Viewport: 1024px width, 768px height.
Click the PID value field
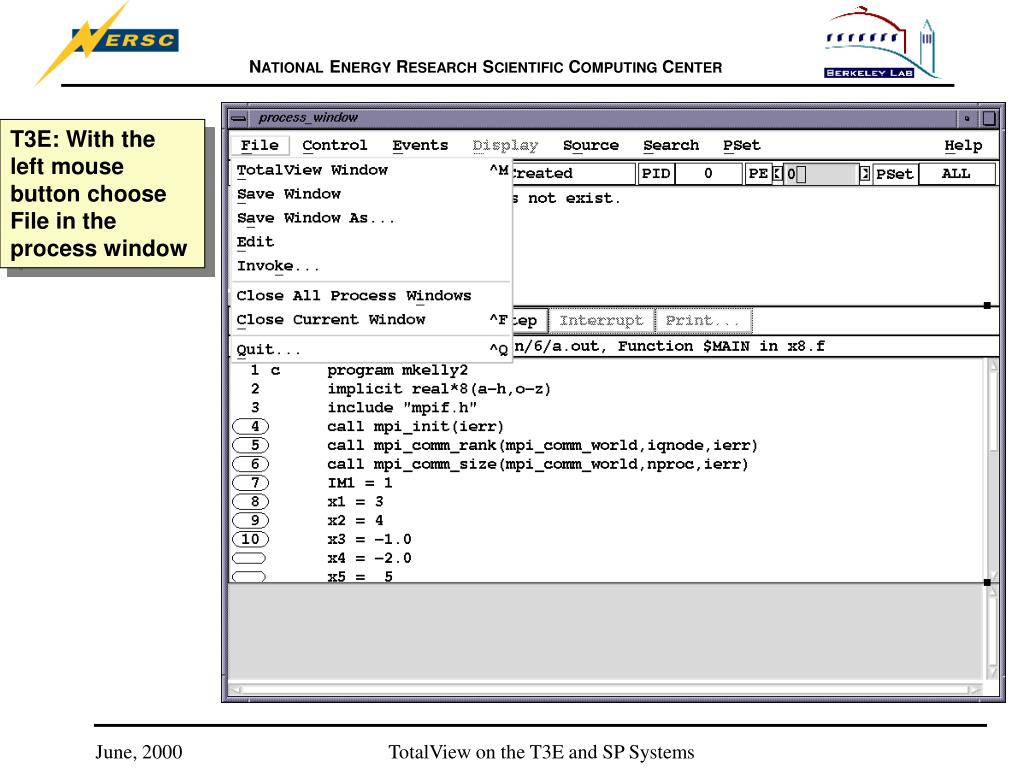click(709, 174)
